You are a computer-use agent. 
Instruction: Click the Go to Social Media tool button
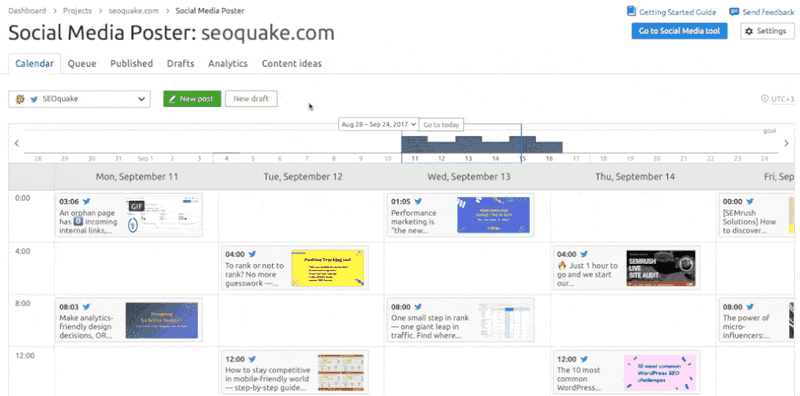(x=679, y=31)
